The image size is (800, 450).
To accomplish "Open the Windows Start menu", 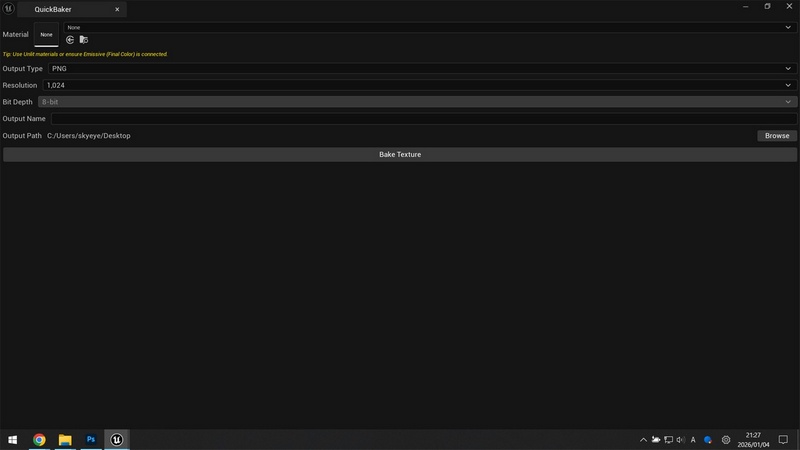I will point(13,439).
